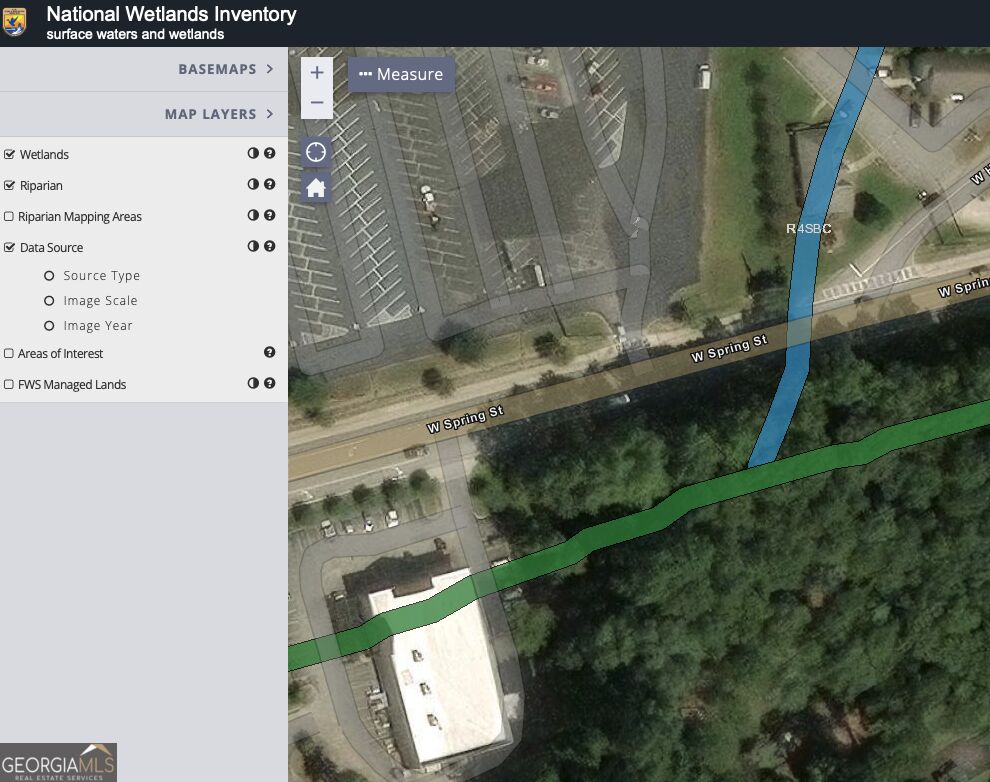Uncheck the Wetlands layer checkbox
990x782 pixels.
(9, 154)
